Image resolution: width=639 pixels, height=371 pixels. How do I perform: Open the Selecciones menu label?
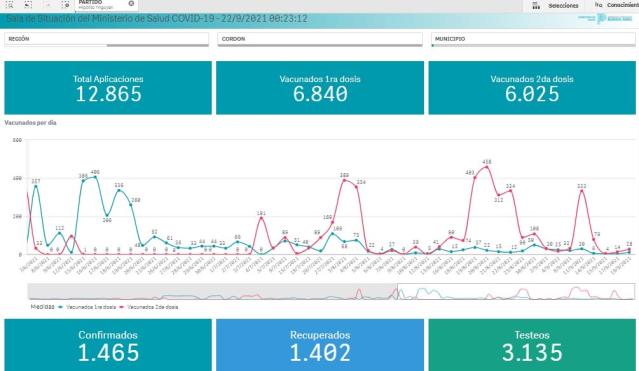(563, 6)
